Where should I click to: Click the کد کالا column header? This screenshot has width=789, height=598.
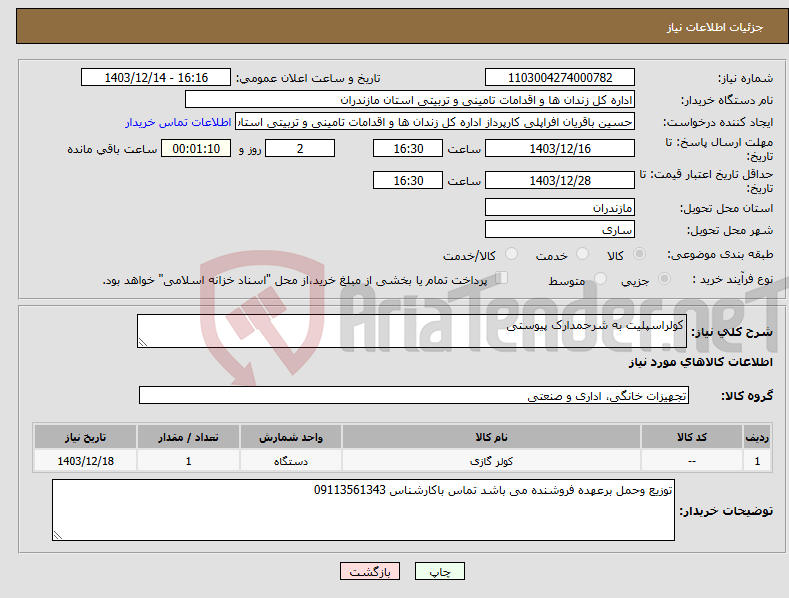click(x=692, y=437)
